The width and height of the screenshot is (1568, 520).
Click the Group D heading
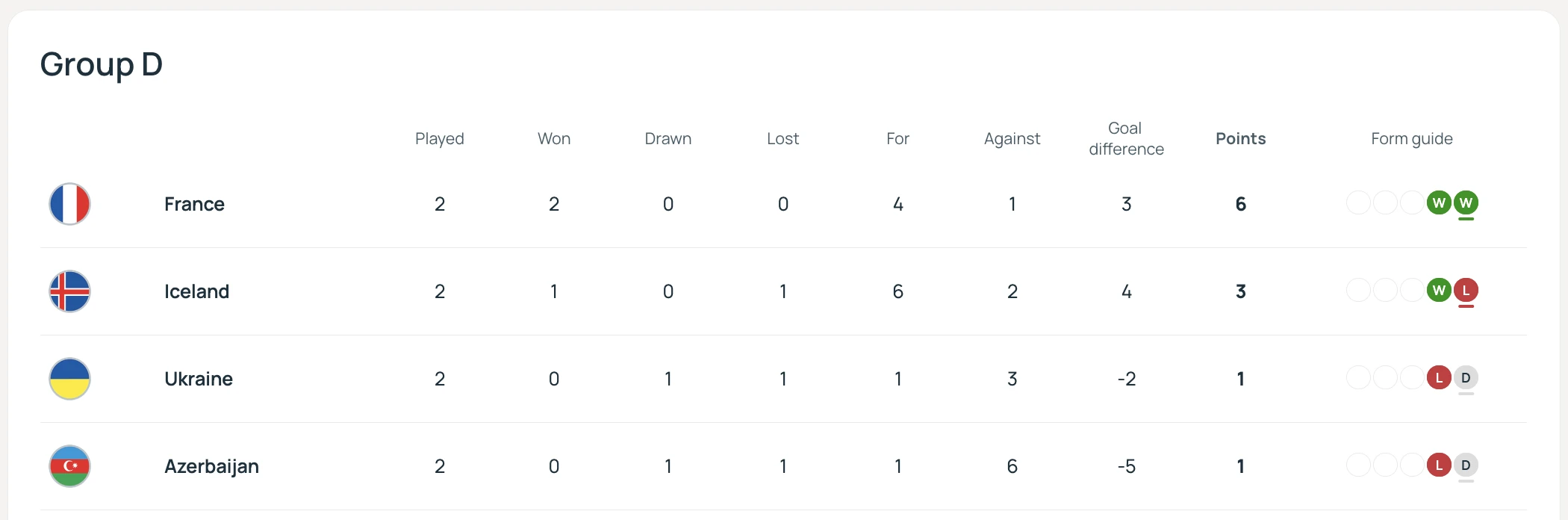(102, 65)
